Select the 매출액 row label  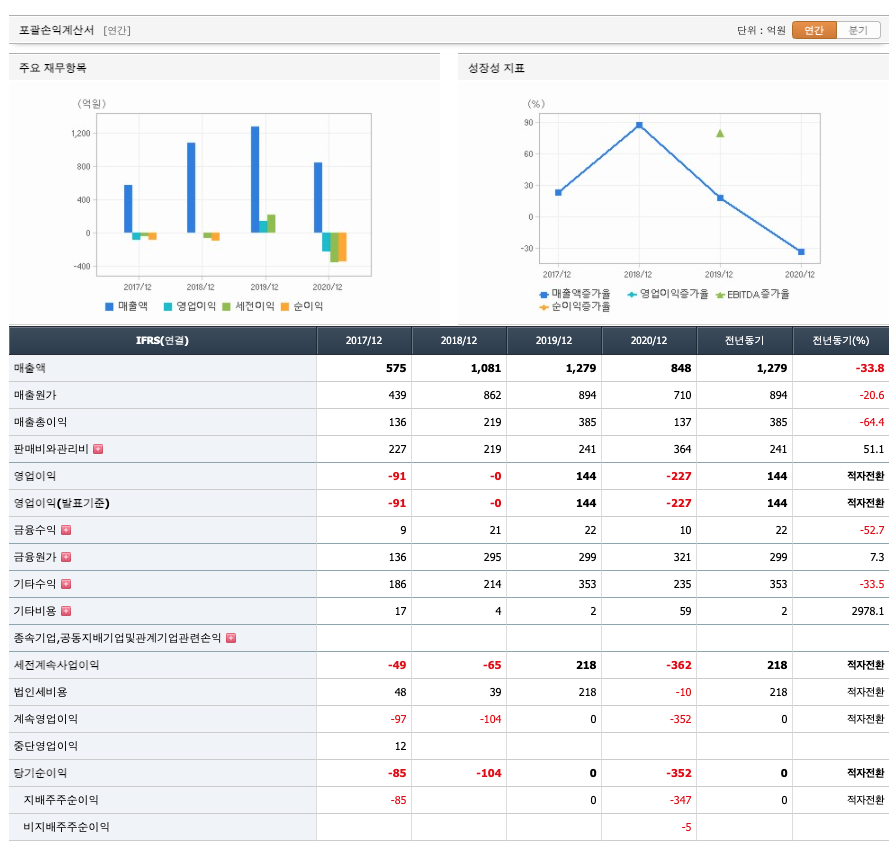click(x=30, y=368)
